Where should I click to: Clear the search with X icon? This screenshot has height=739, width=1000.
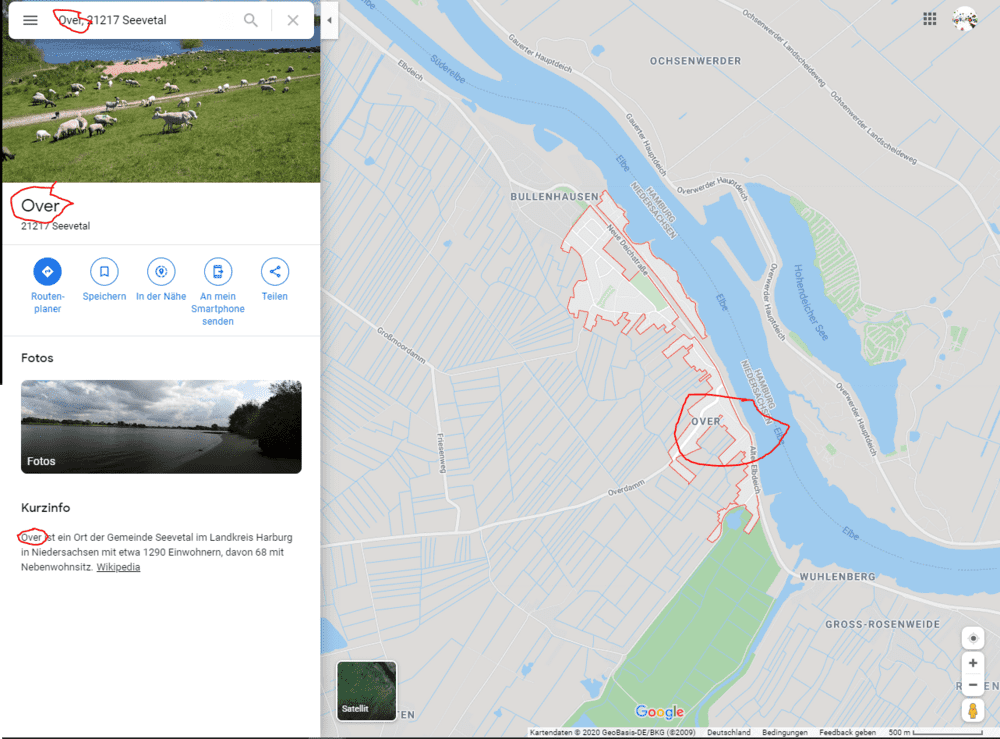(x=293, y=20)
